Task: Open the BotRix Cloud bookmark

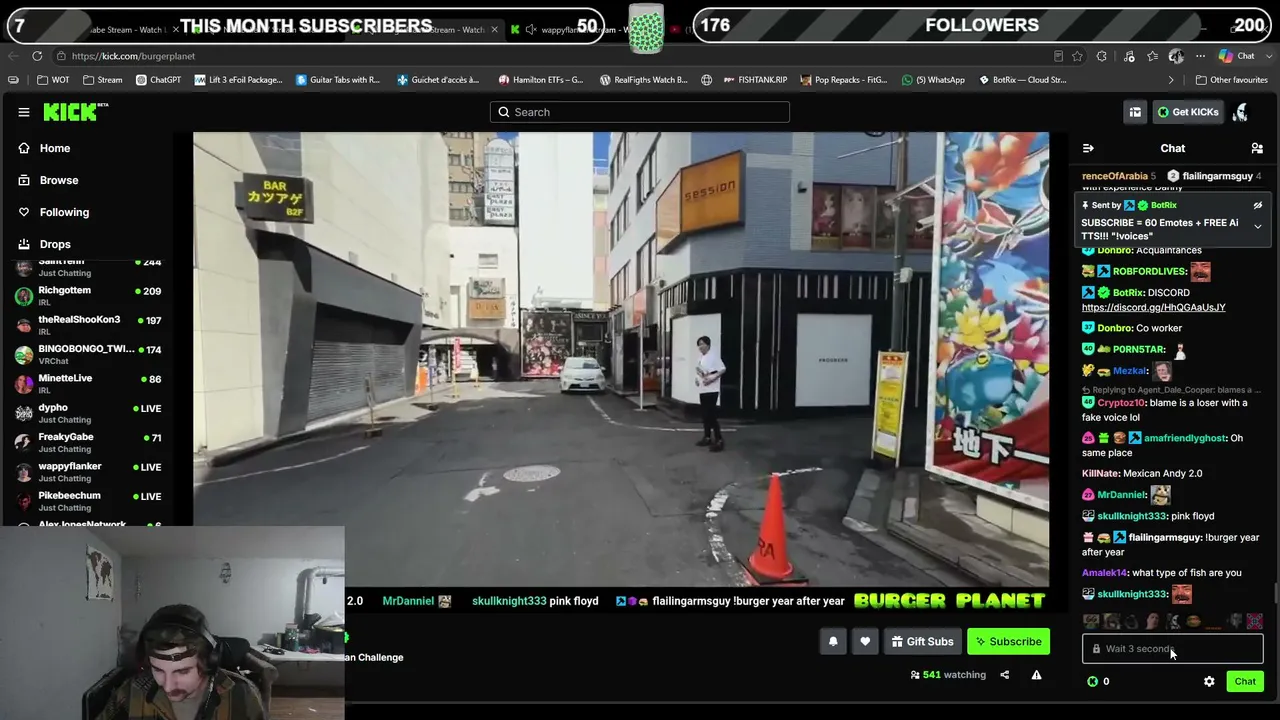Action: pyautogui.click(x=1022, y=80)
